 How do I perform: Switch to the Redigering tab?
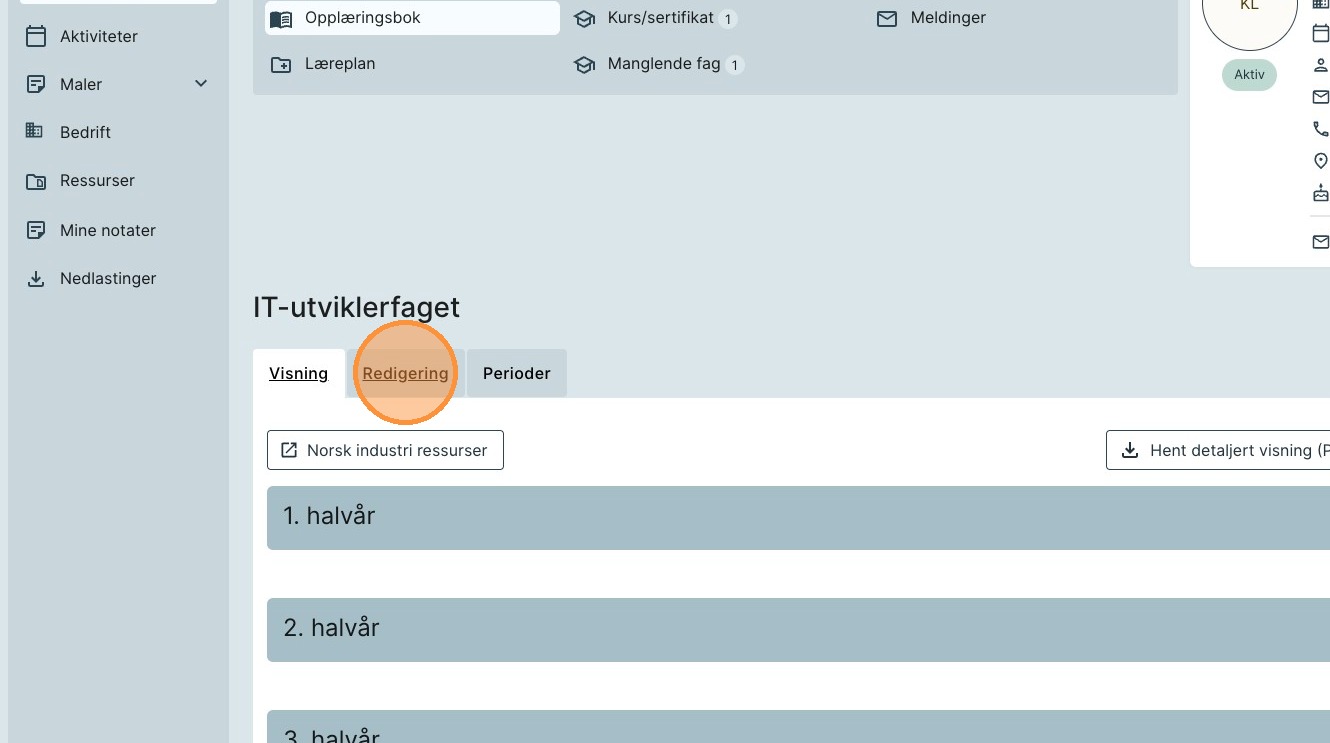[405, 373]
